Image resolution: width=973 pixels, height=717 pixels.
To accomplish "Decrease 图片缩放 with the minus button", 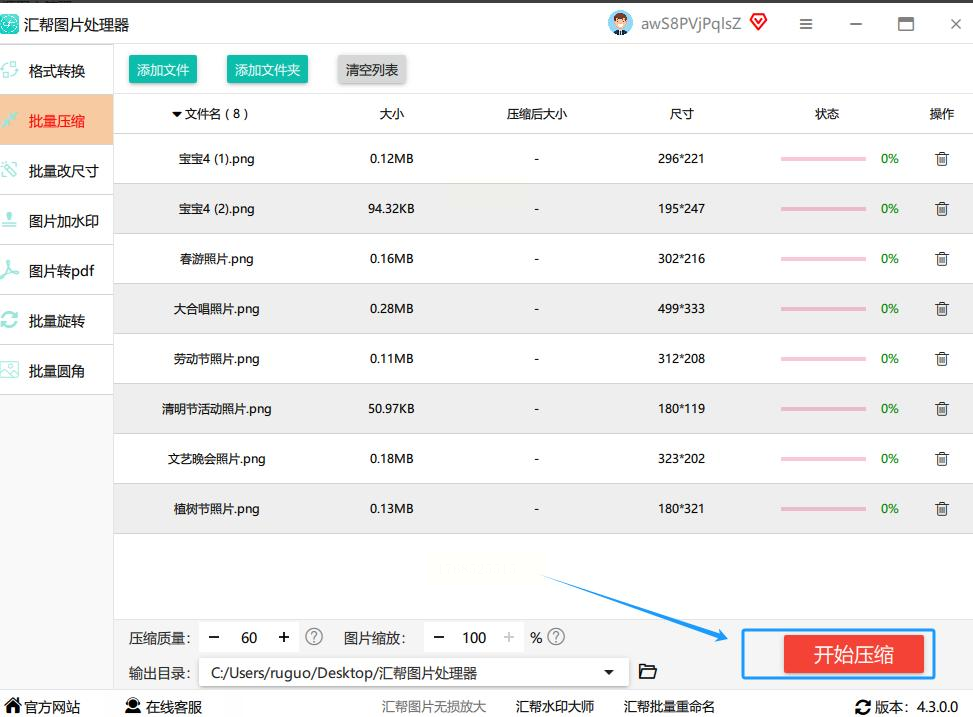I will point(439,638).
